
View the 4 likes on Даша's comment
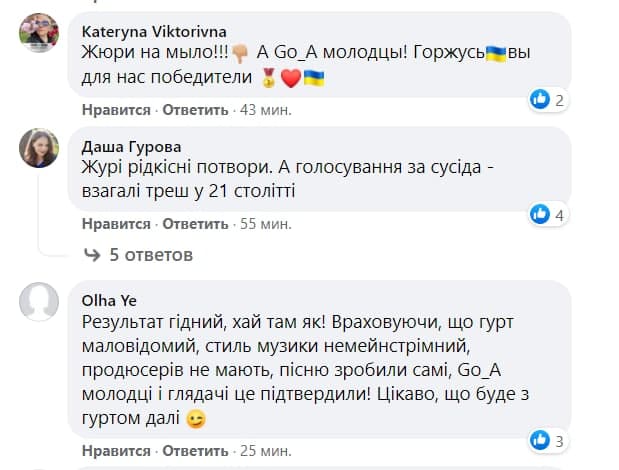548,214
